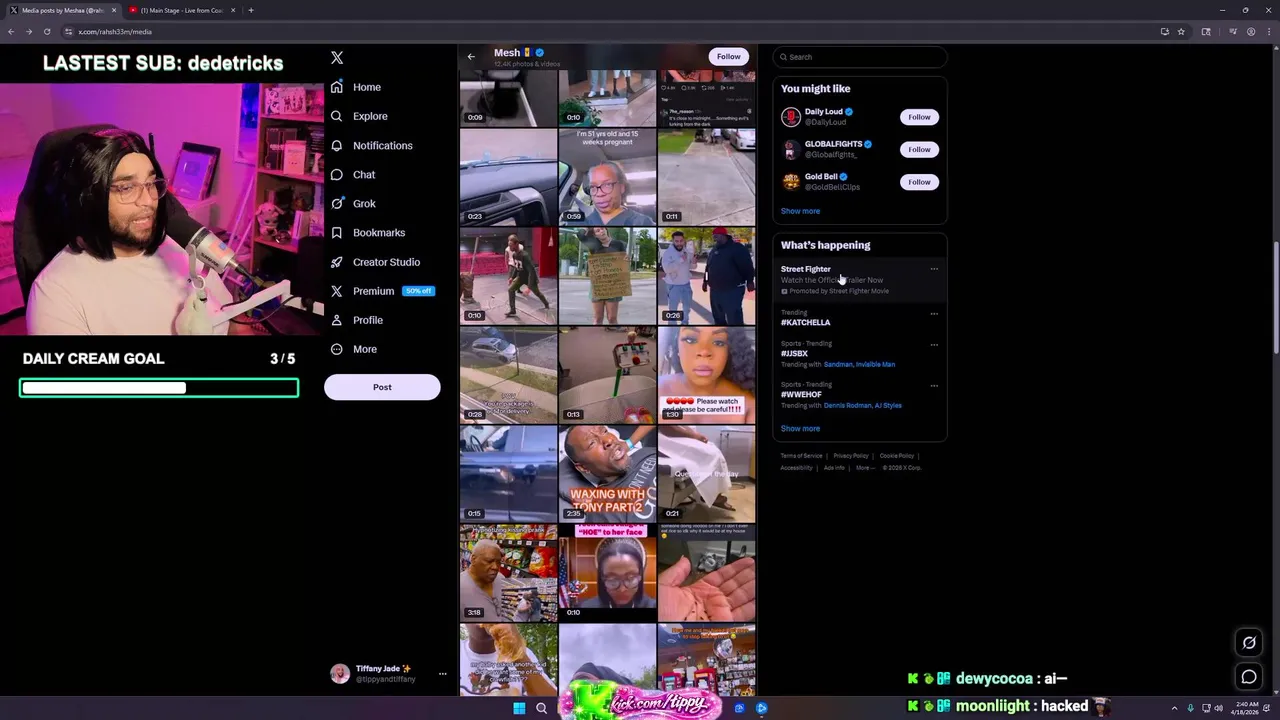1280x720 pixels.
Task: Open Explore in the X sidebar
Action: point(359,116)
